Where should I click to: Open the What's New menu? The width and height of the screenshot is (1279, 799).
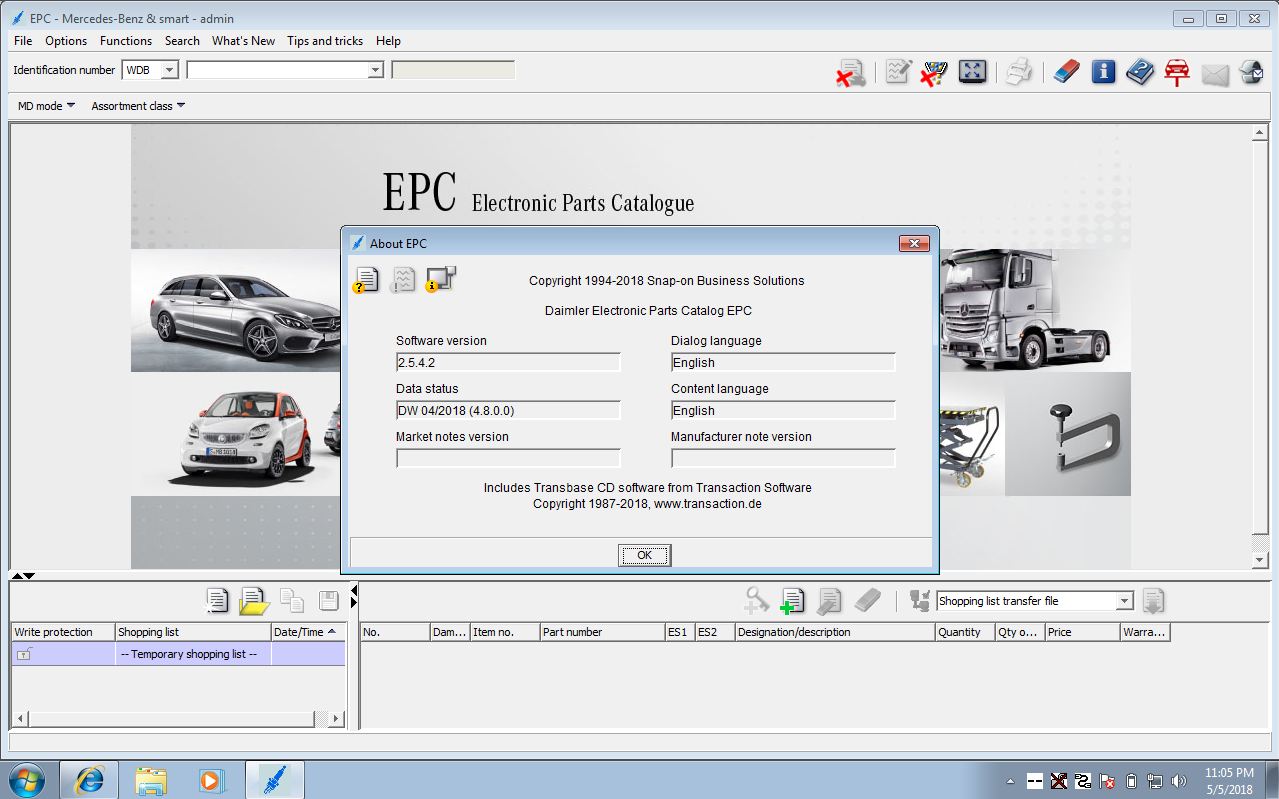click(243, 41)
